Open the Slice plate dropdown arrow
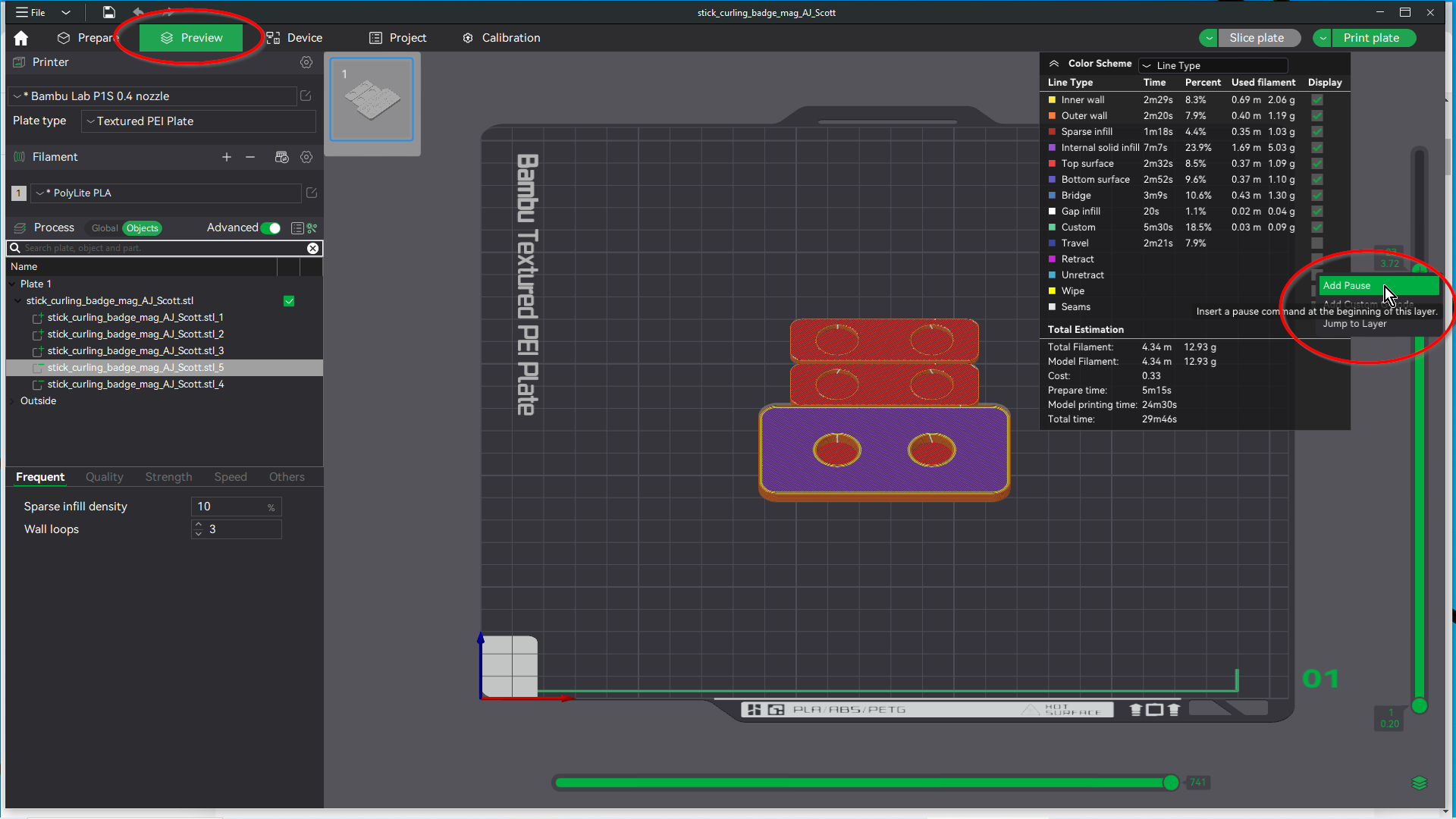The image size is (1456, 819). [x=1210, y=38]
